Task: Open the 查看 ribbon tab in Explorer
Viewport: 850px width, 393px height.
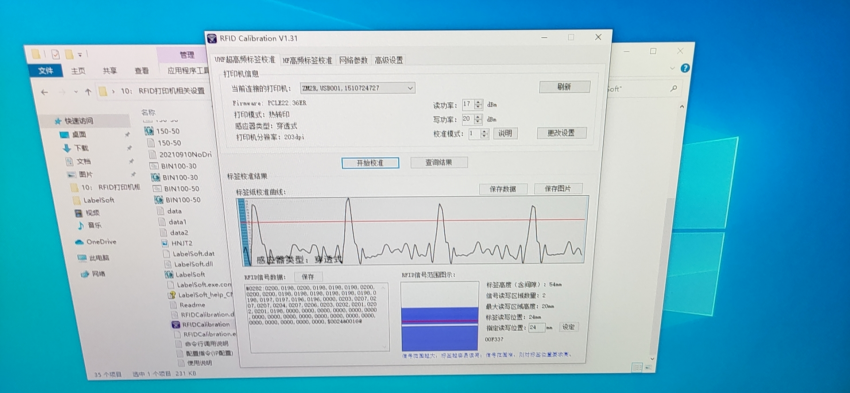Action: [x=142, y=71]
